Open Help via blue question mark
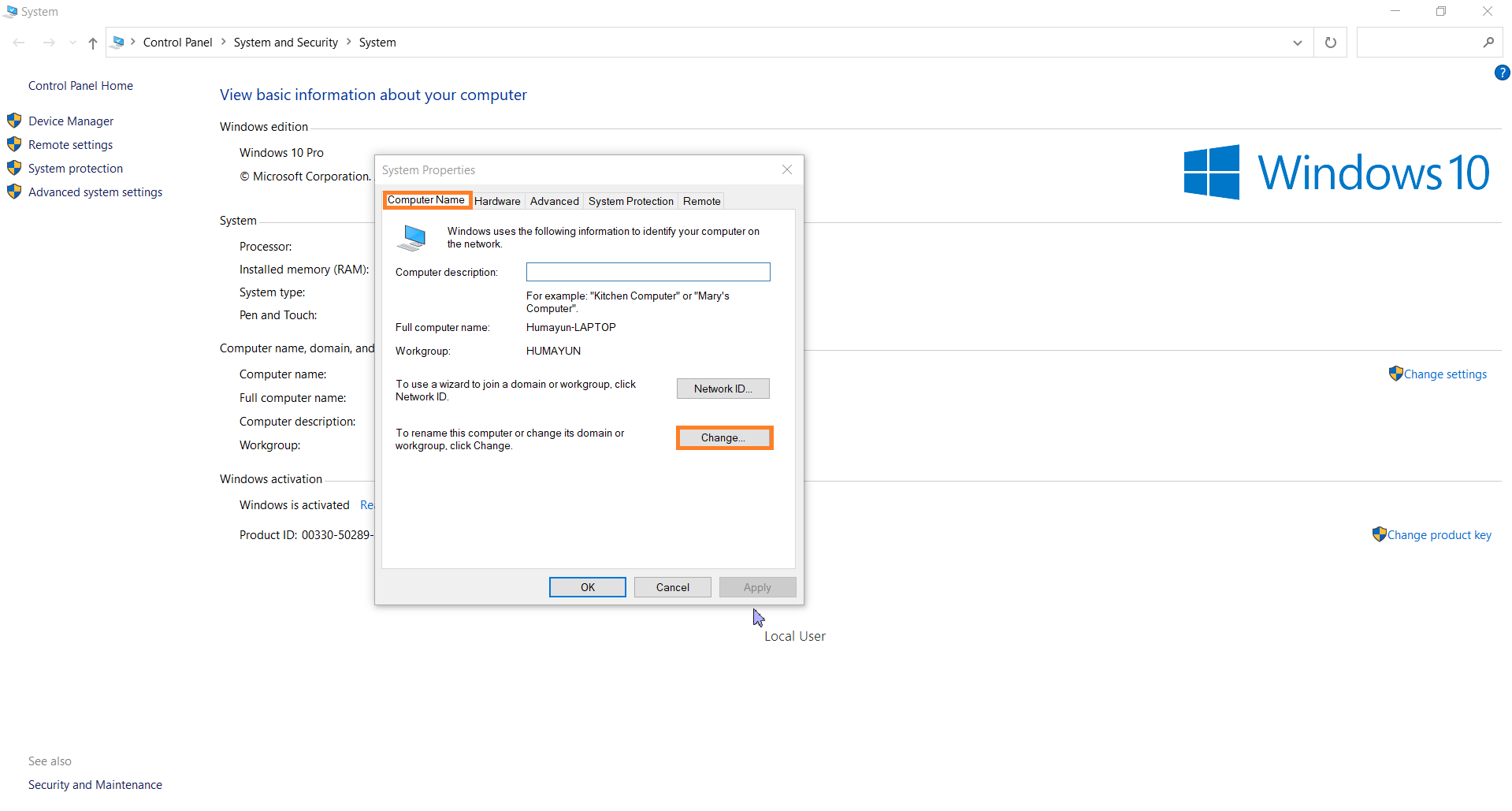1512x811 pixels. tap(1502, 73)
